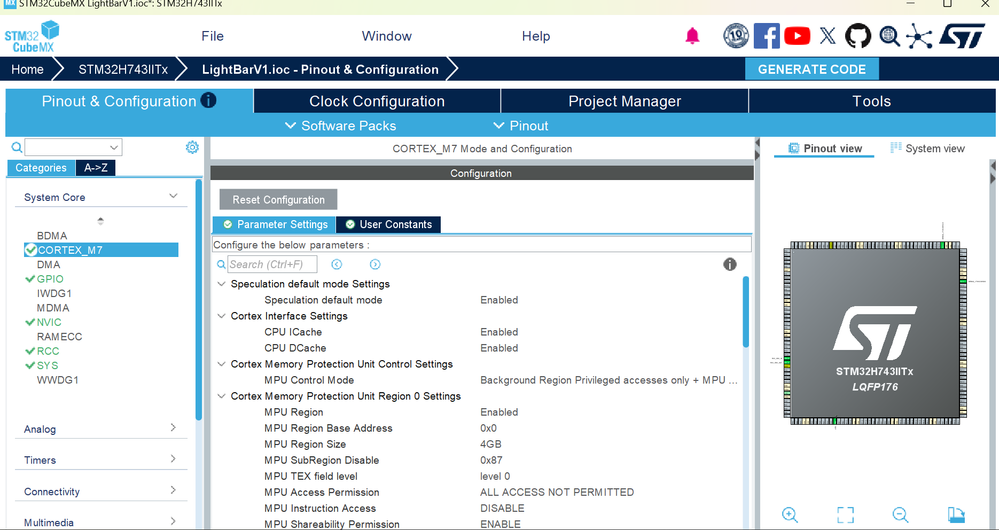This screenshot has width=999, height=530.
Task: Open the Facebook link icon
Action: [766, 36]
